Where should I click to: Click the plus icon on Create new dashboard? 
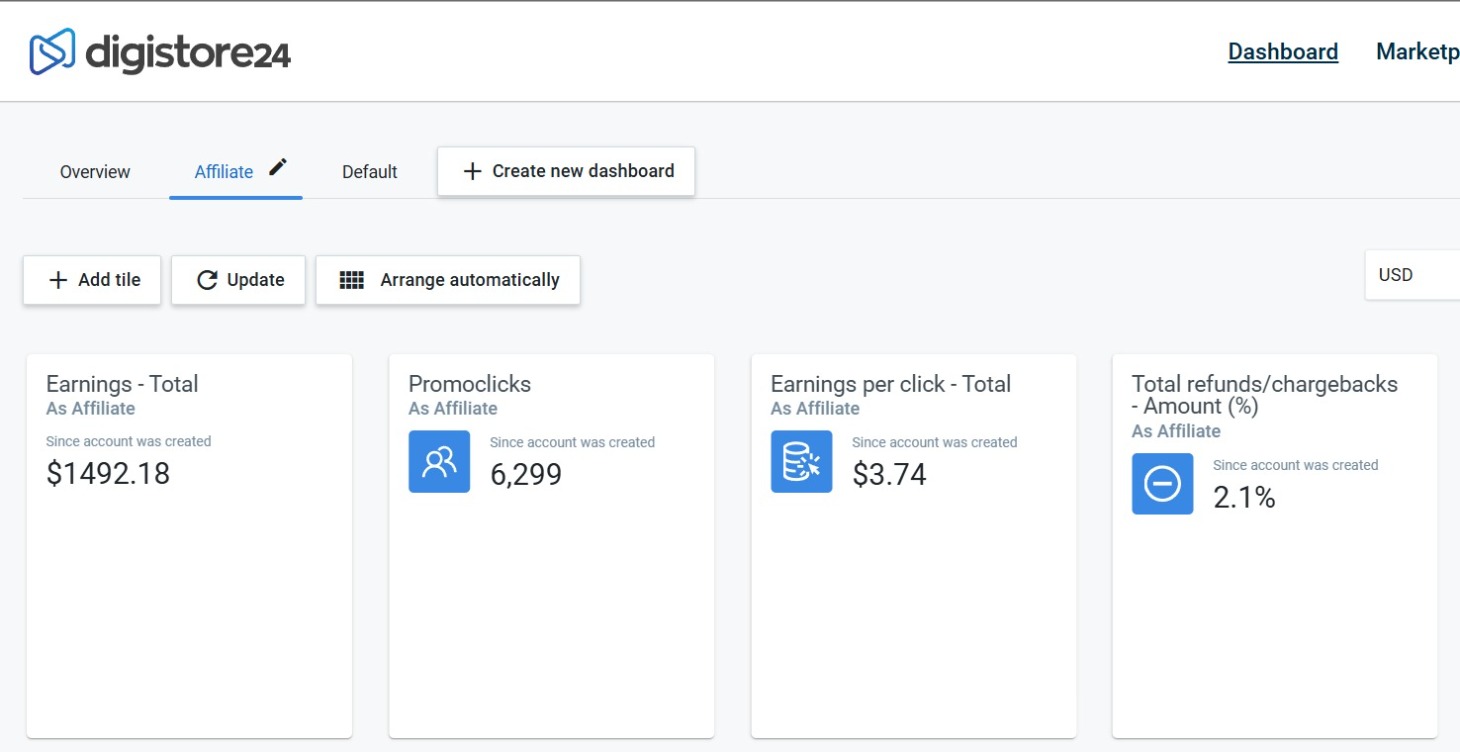click(x=472, y=171)
